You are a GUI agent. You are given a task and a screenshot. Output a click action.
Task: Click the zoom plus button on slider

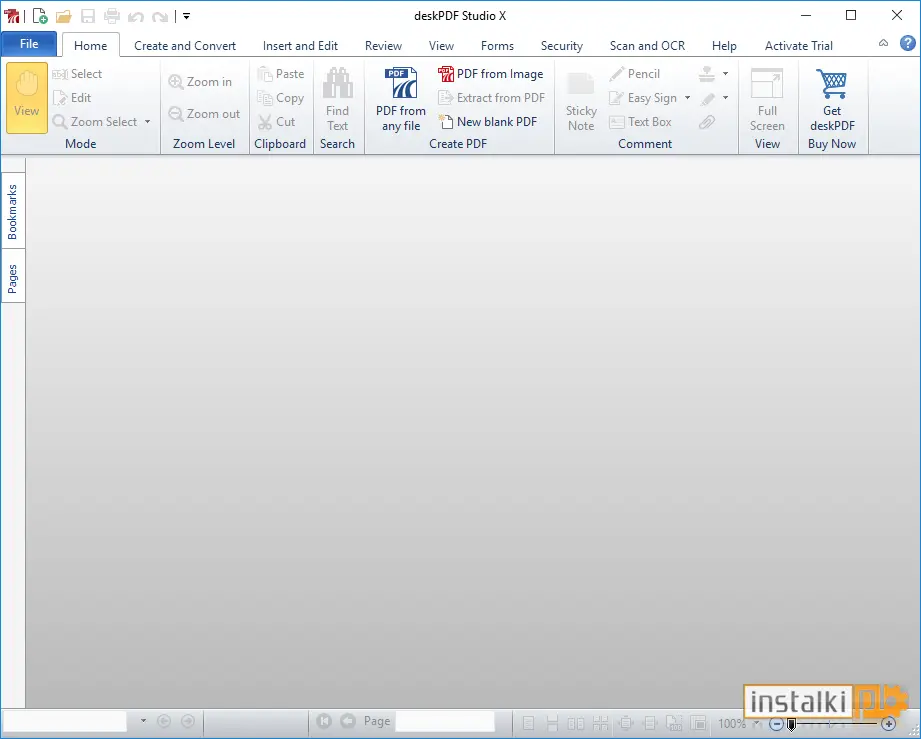coord(888,724)
